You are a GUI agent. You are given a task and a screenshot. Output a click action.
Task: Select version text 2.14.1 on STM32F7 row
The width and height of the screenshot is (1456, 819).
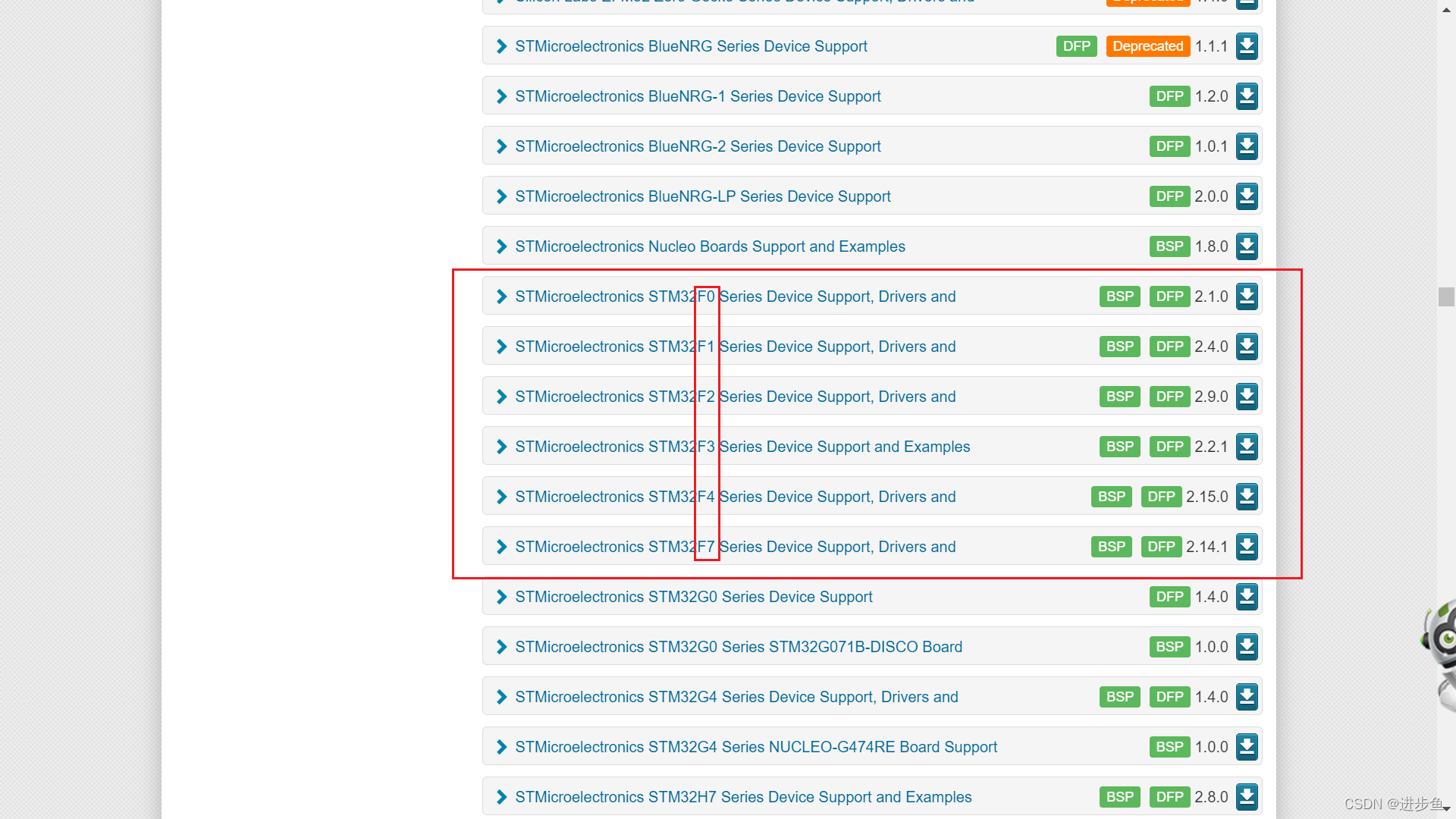pyautogui.click(x=1207, y=547)
